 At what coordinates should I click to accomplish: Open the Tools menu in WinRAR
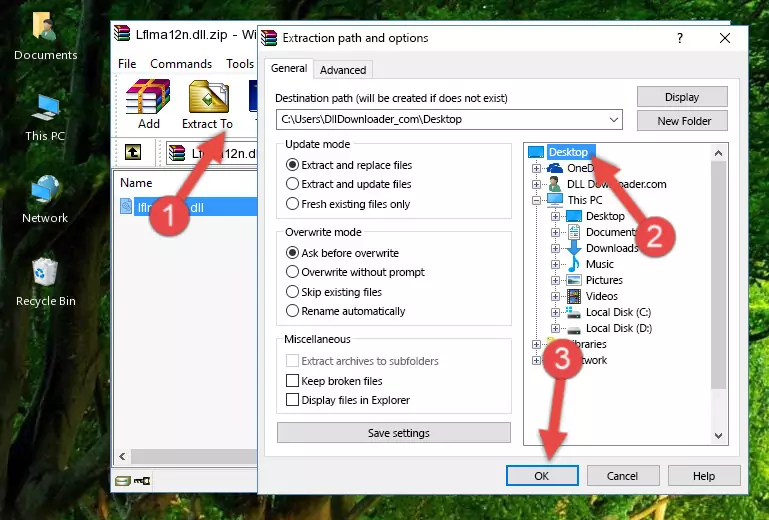[240, 64]
